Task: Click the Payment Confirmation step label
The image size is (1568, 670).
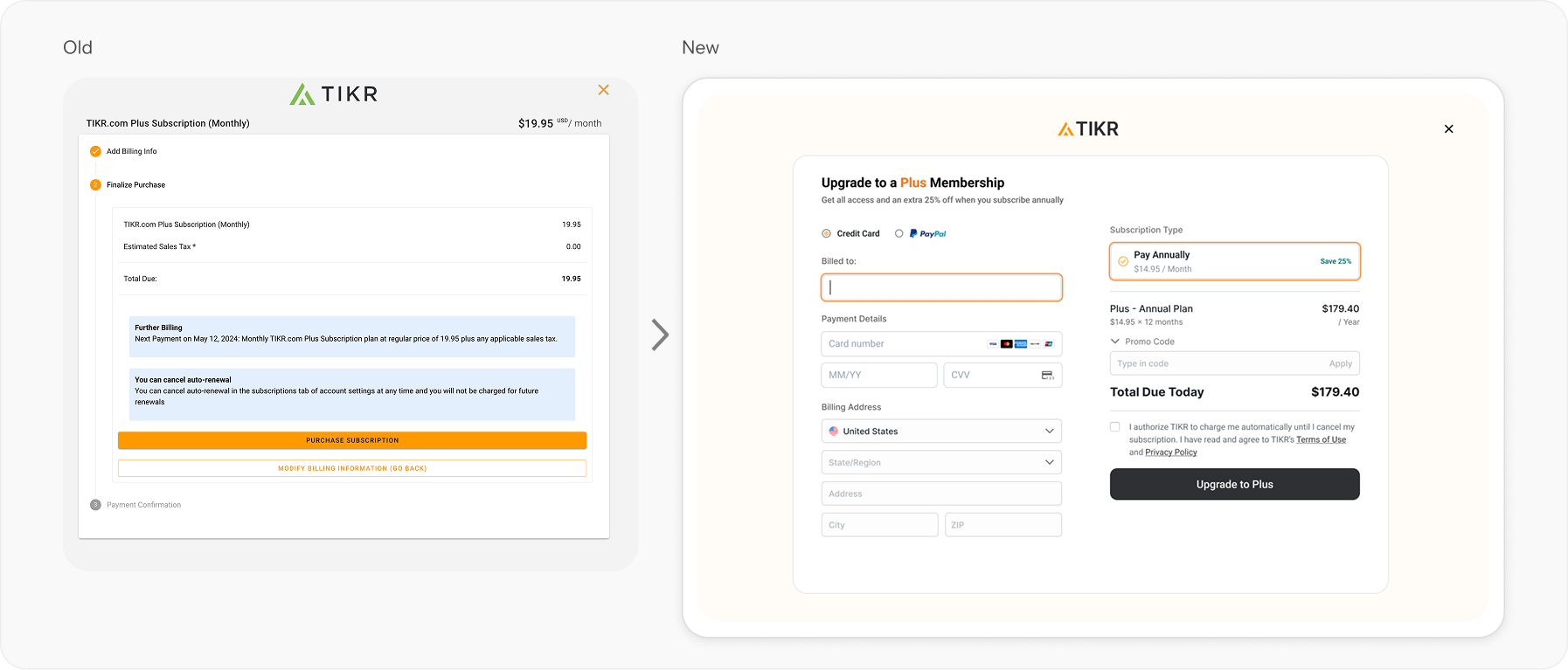Action: 144,505
